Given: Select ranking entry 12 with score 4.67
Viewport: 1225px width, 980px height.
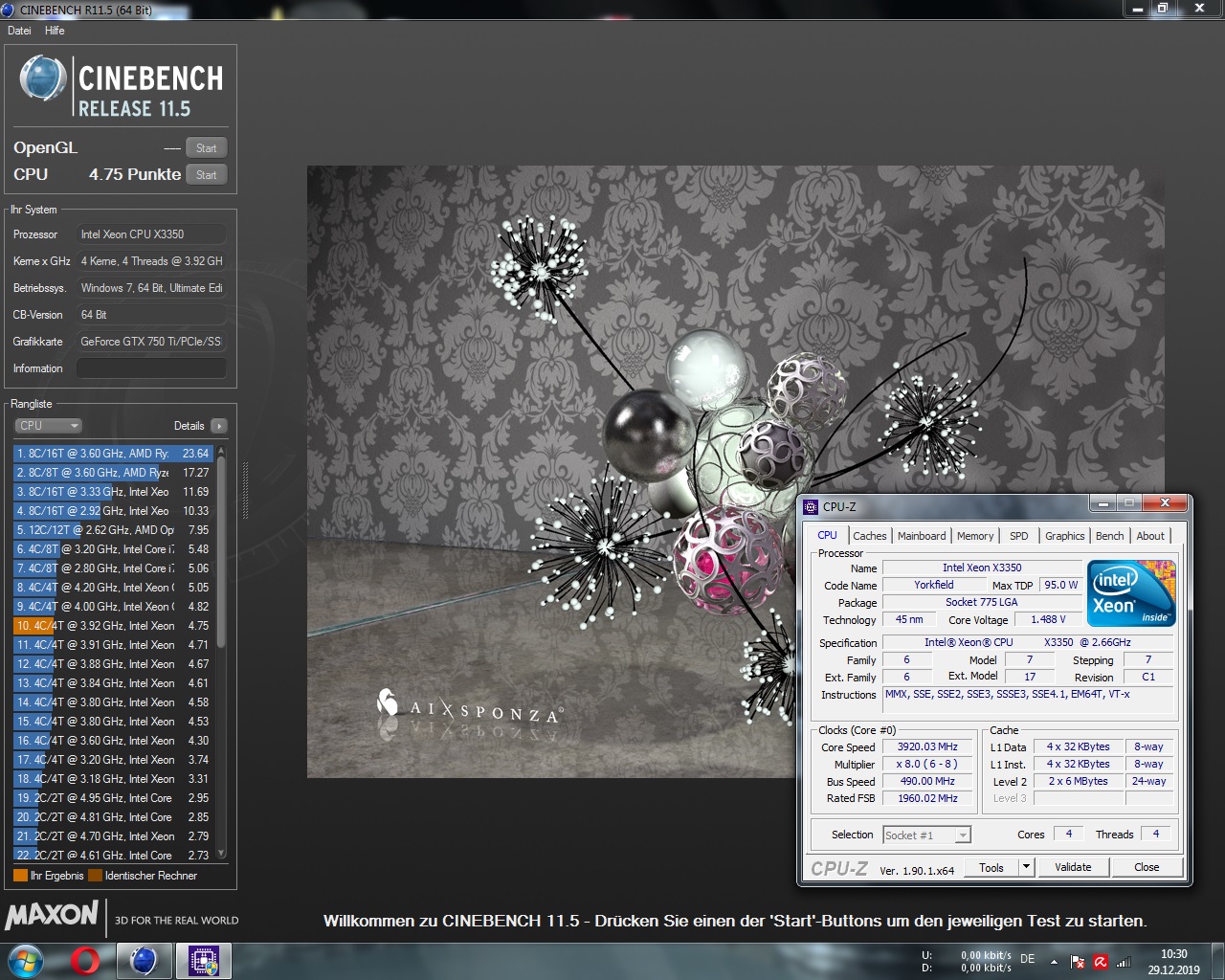Looking at the screenshot, I should click(x=114, y=664).
